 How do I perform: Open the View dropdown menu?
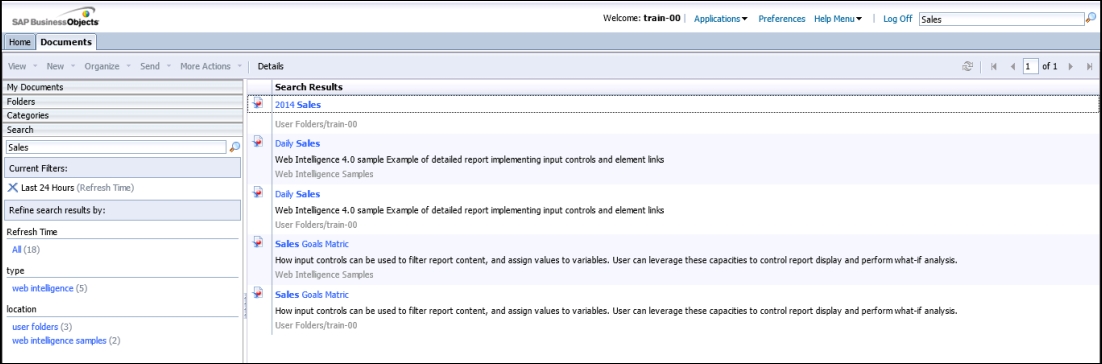(22, 66)
